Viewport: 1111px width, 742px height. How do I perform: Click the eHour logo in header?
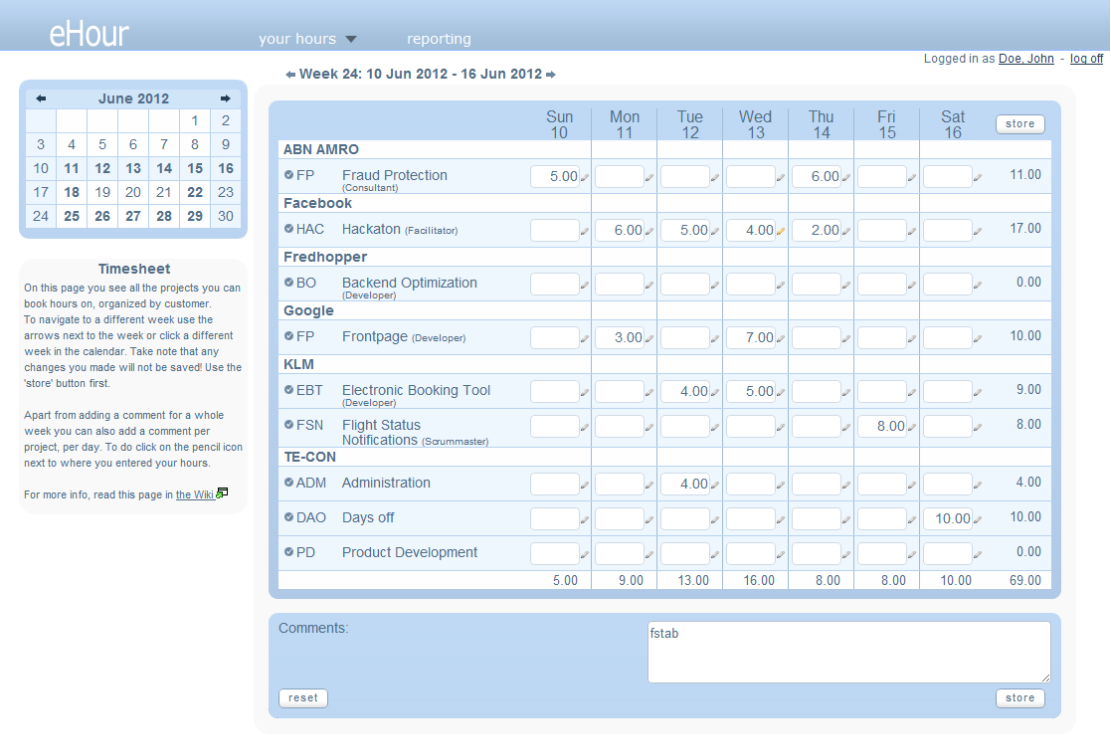89,34
